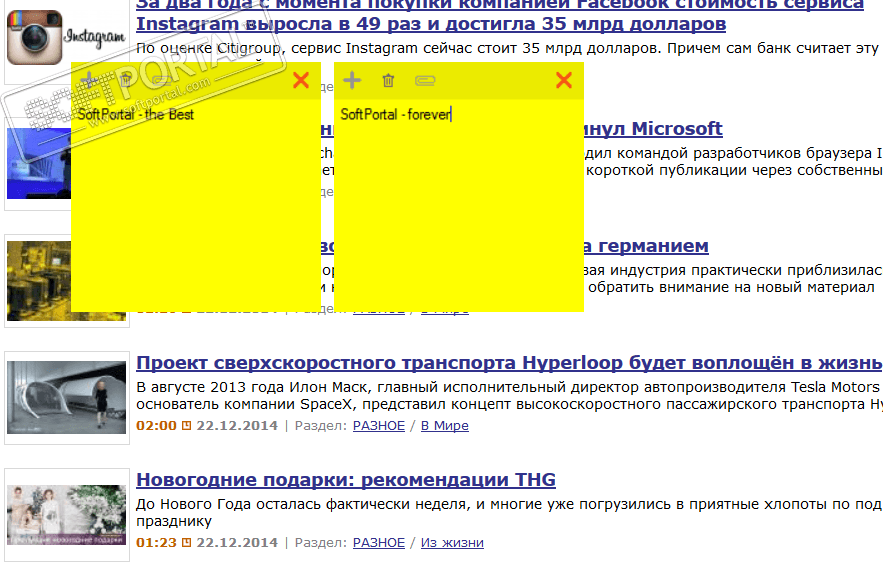This screenshot has width=883, height=578.
Task: Open the Hyperloop article headline link
Action: click(509, 363)
